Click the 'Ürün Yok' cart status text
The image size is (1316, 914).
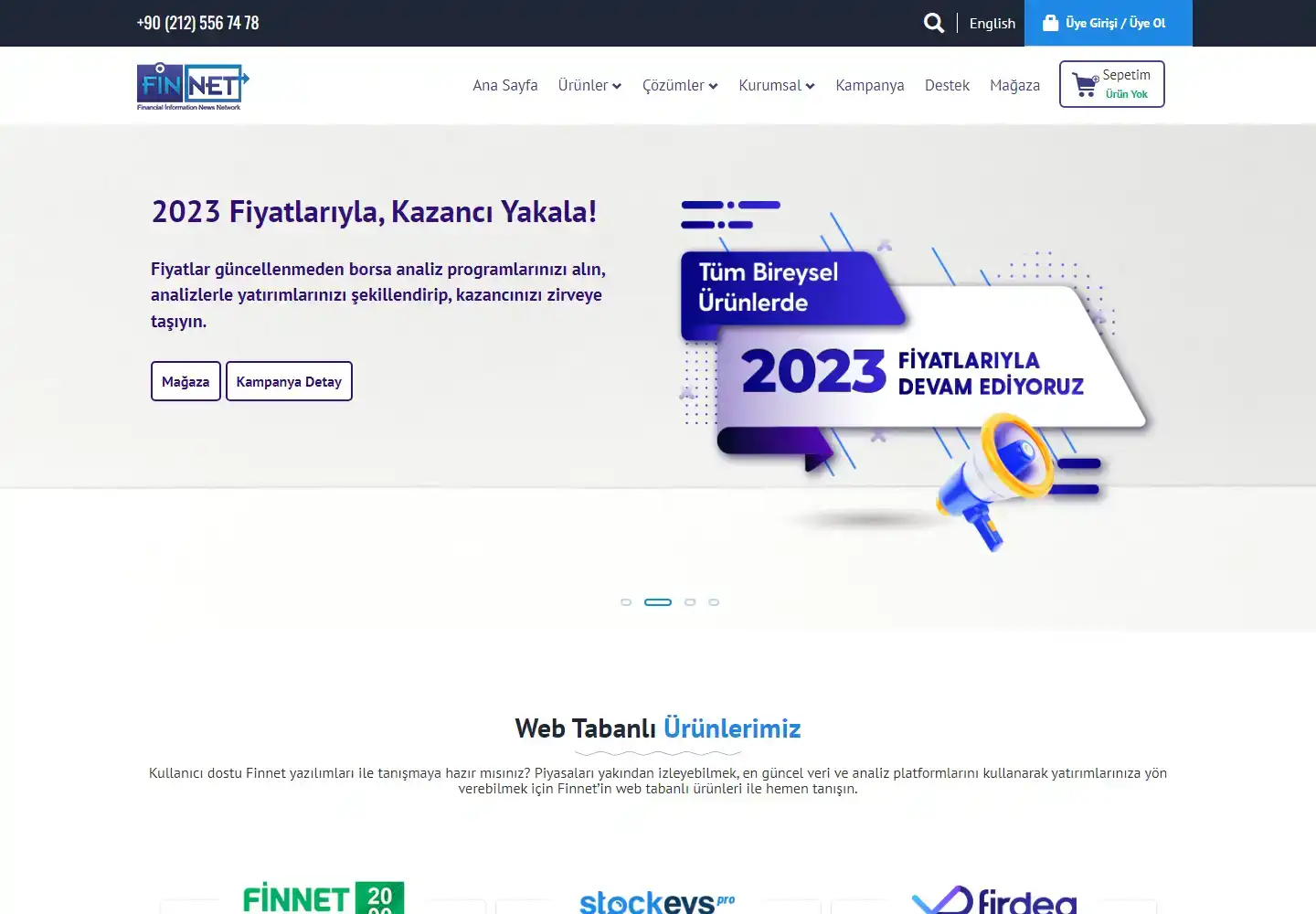[1127, 94]
